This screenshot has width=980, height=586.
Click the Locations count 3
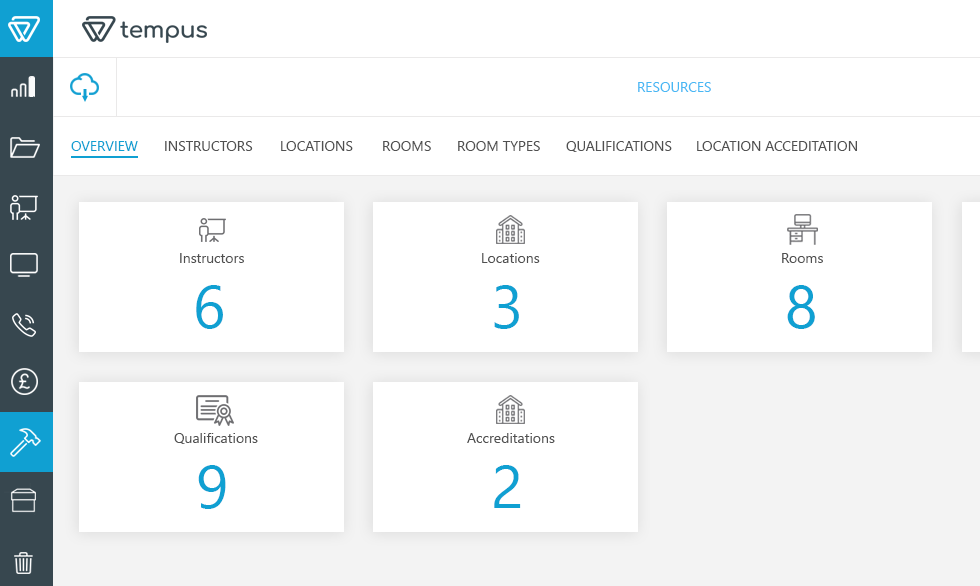(x=506, y=307)
